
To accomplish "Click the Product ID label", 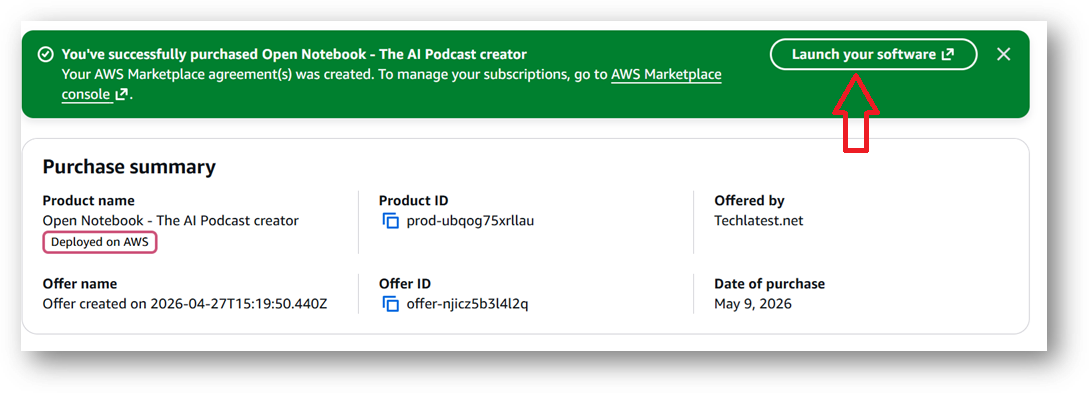I will point(414,201).
